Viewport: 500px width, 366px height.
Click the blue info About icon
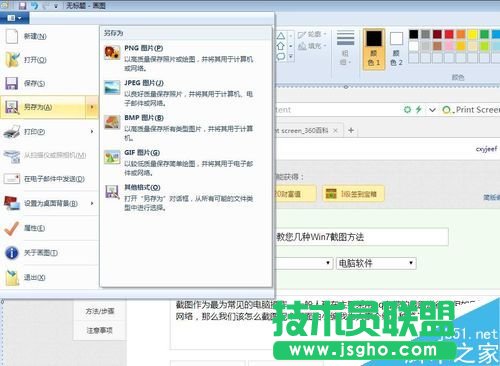tap(12, 253)
